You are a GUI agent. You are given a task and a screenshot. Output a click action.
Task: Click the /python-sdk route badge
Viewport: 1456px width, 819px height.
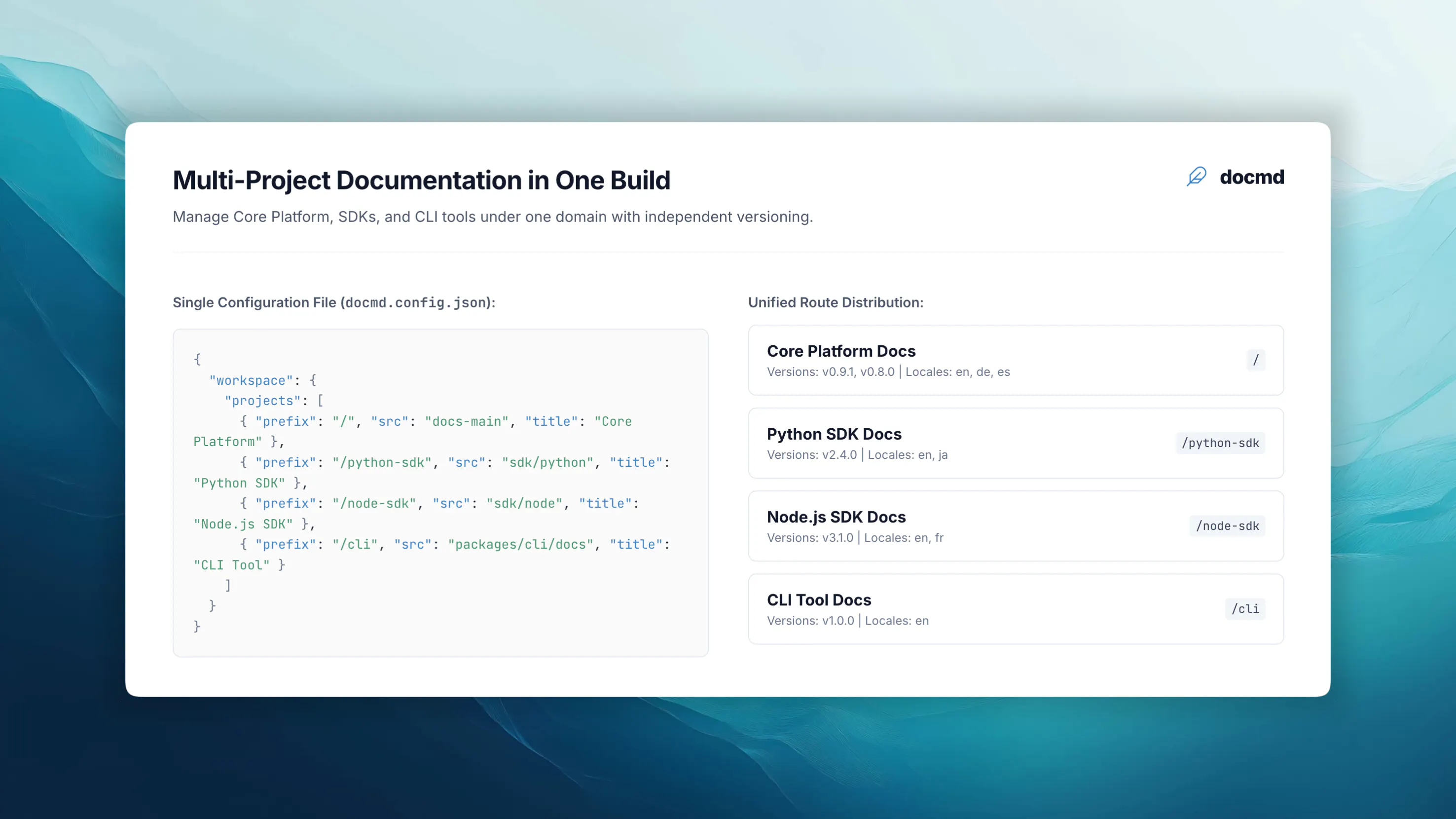[x=1220, y=443]
